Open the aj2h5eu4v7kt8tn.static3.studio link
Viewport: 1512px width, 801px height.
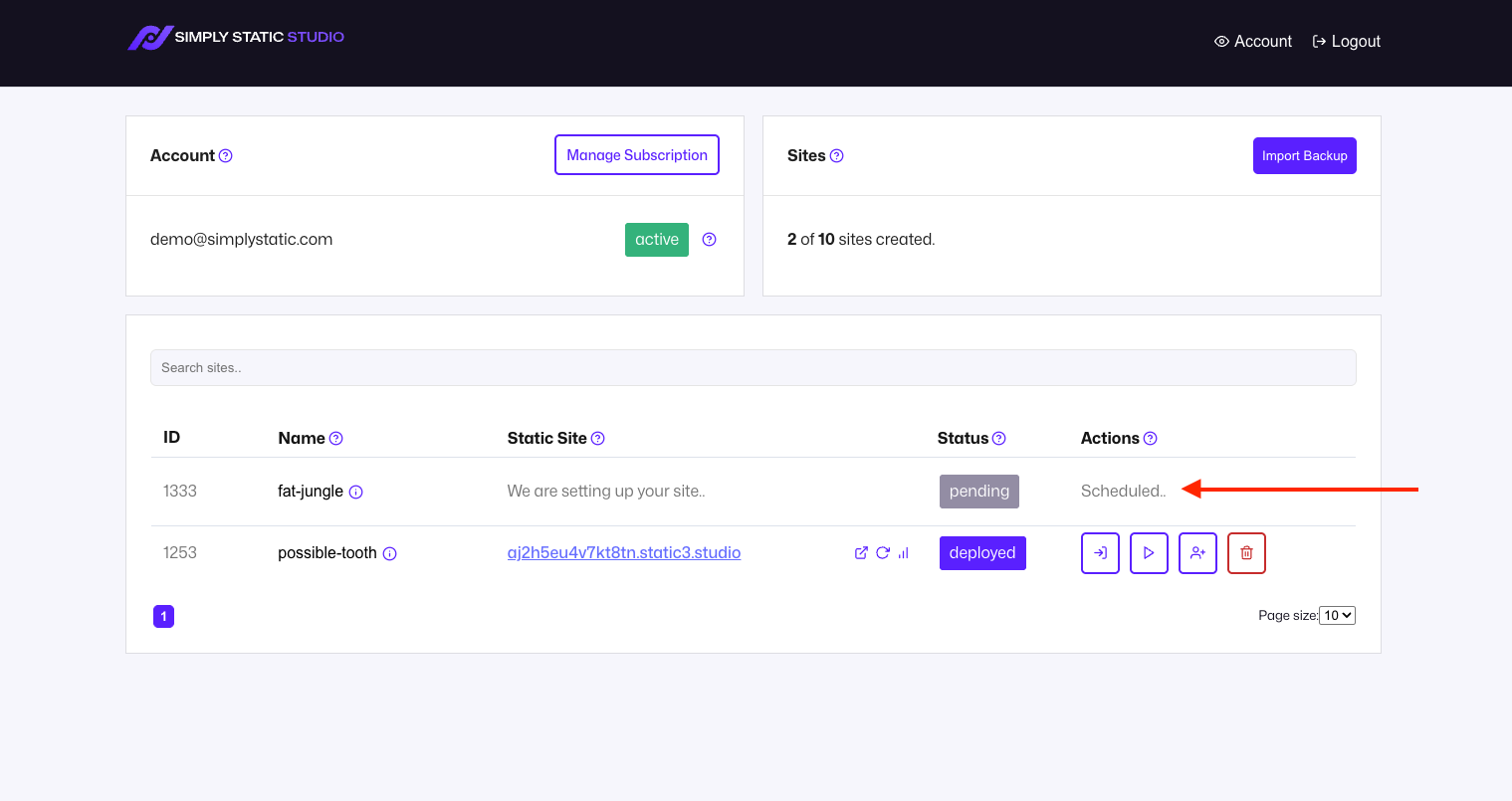pos(624,553)
